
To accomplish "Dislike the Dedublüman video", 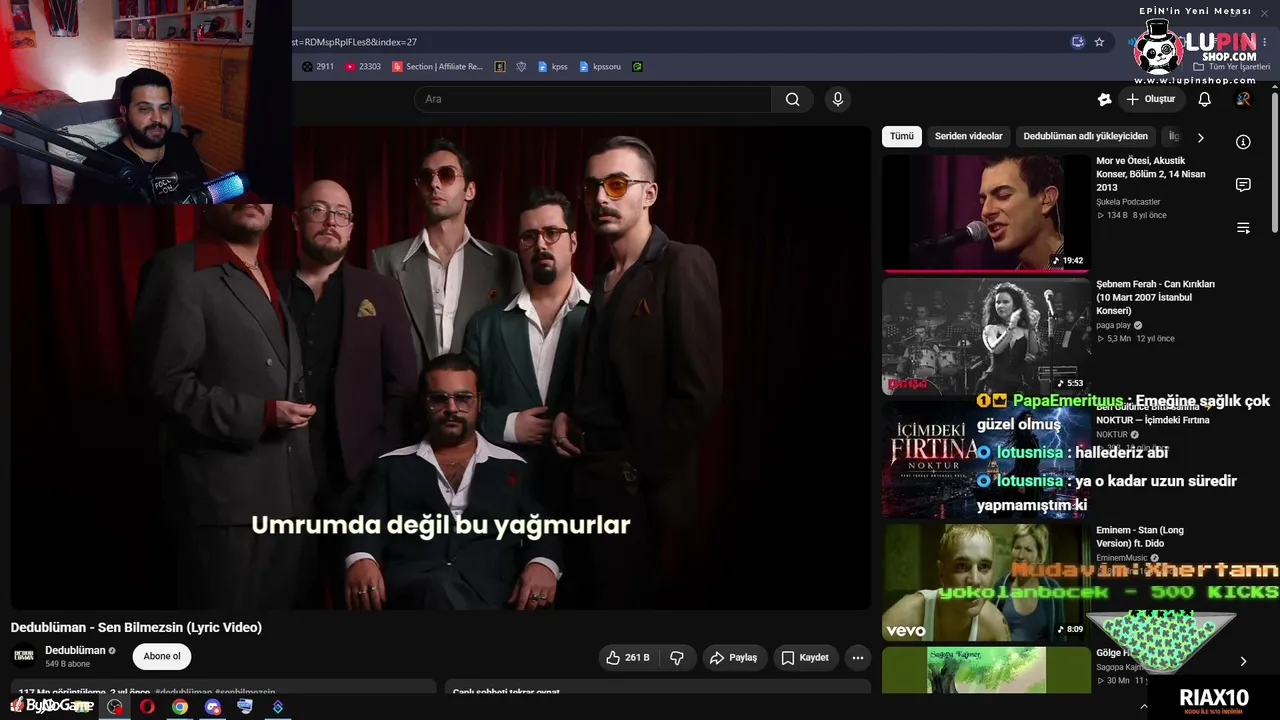I will 677,657.
